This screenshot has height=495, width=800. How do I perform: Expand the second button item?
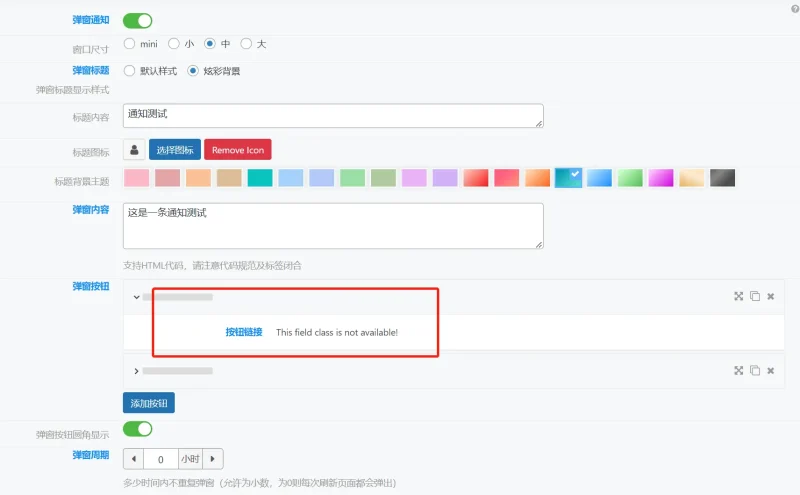tap(136, 371)
